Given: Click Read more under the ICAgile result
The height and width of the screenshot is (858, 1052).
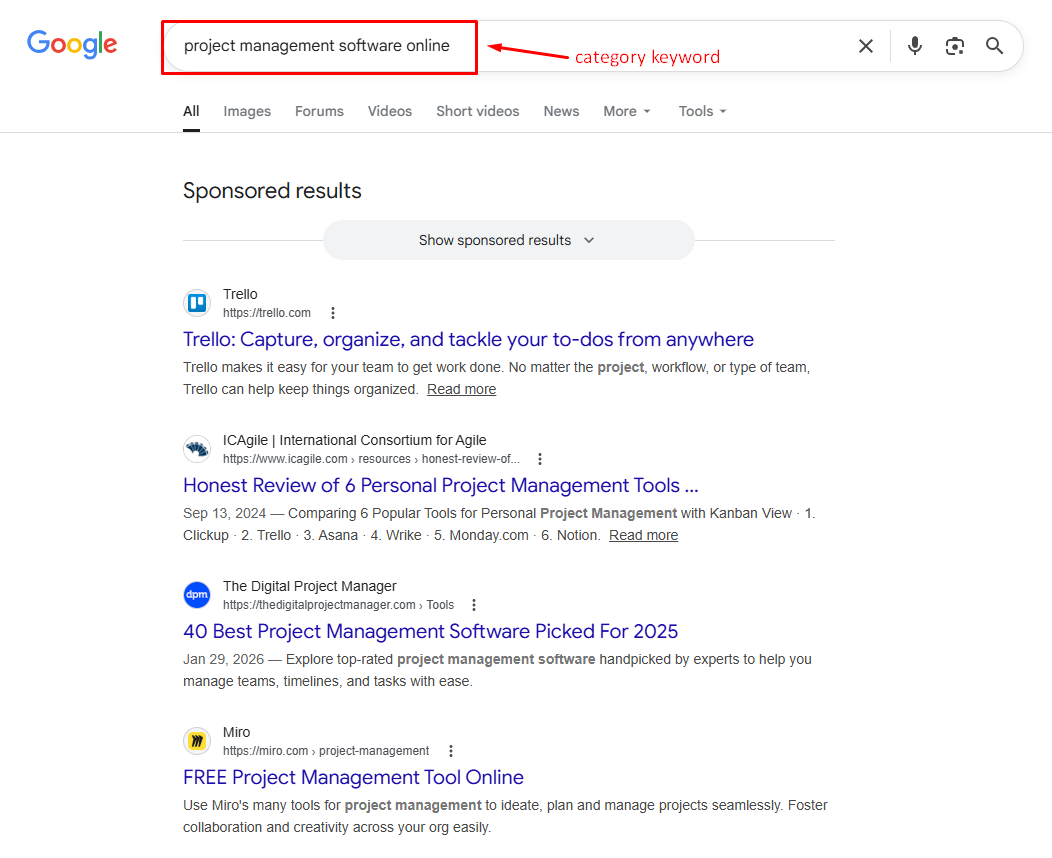Looking at the screenshot, I should 643,535.
